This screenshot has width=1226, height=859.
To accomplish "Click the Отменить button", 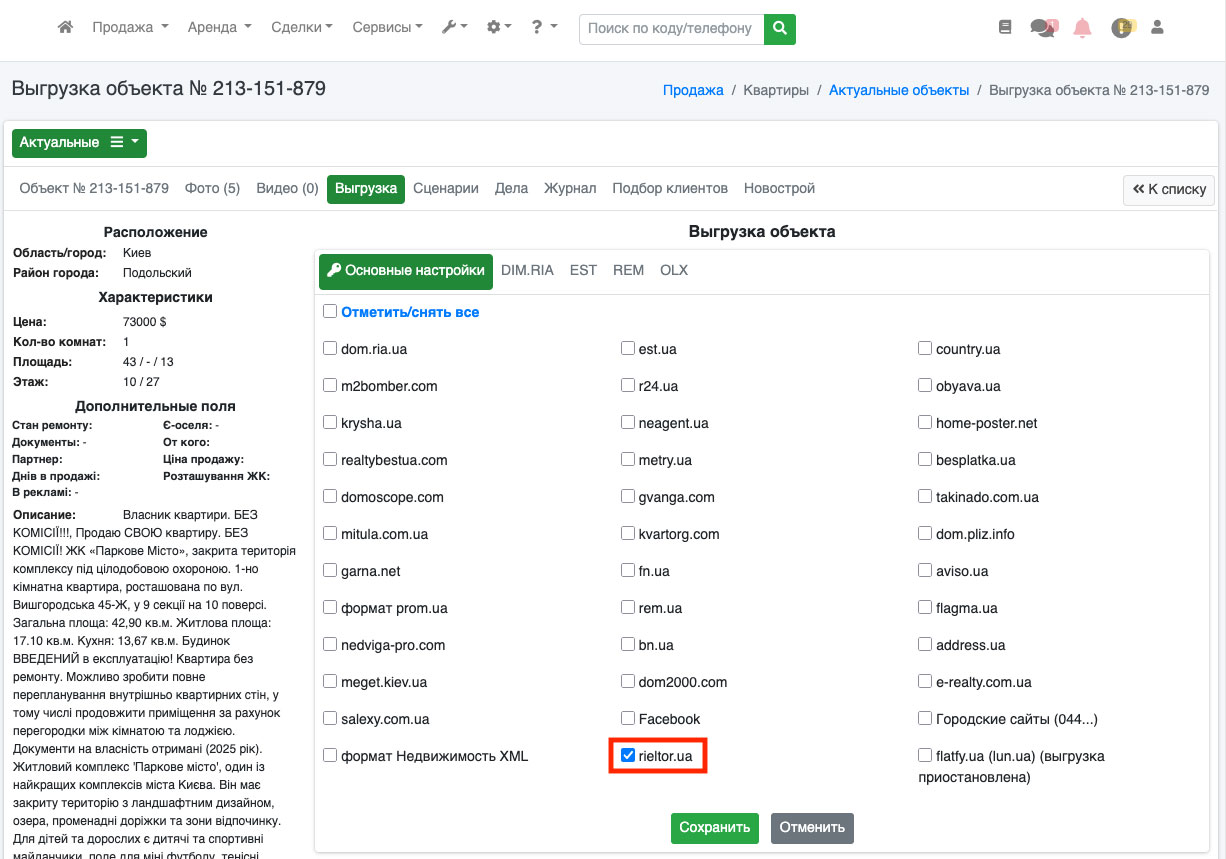I will point(812,828).
